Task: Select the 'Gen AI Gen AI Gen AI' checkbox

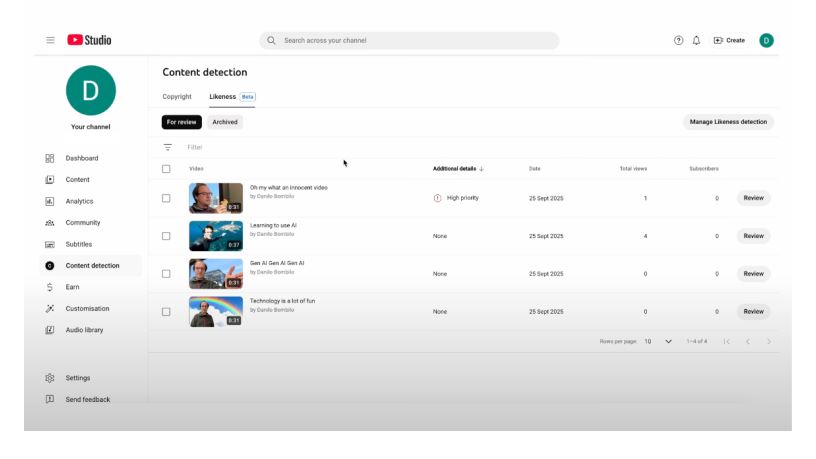Action: coord(166,274)
